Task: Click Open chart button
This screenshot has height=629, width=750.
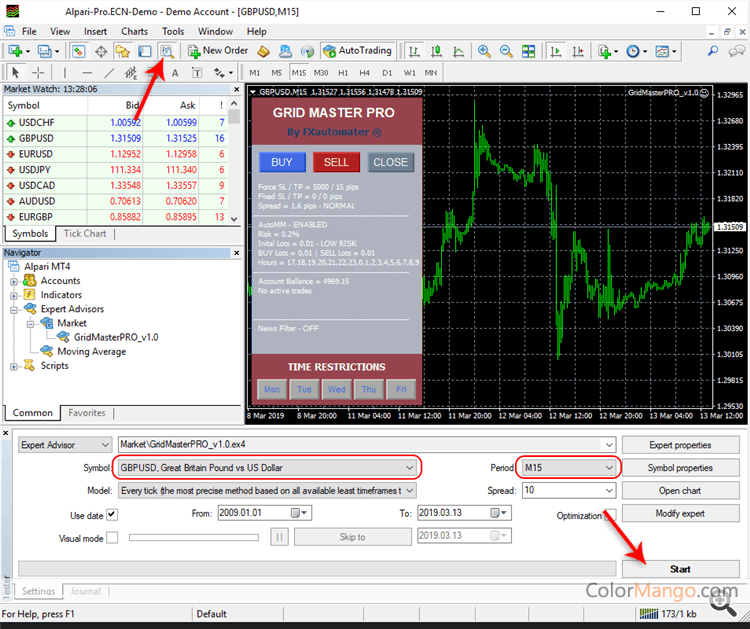Action: [x=680, y=491]
